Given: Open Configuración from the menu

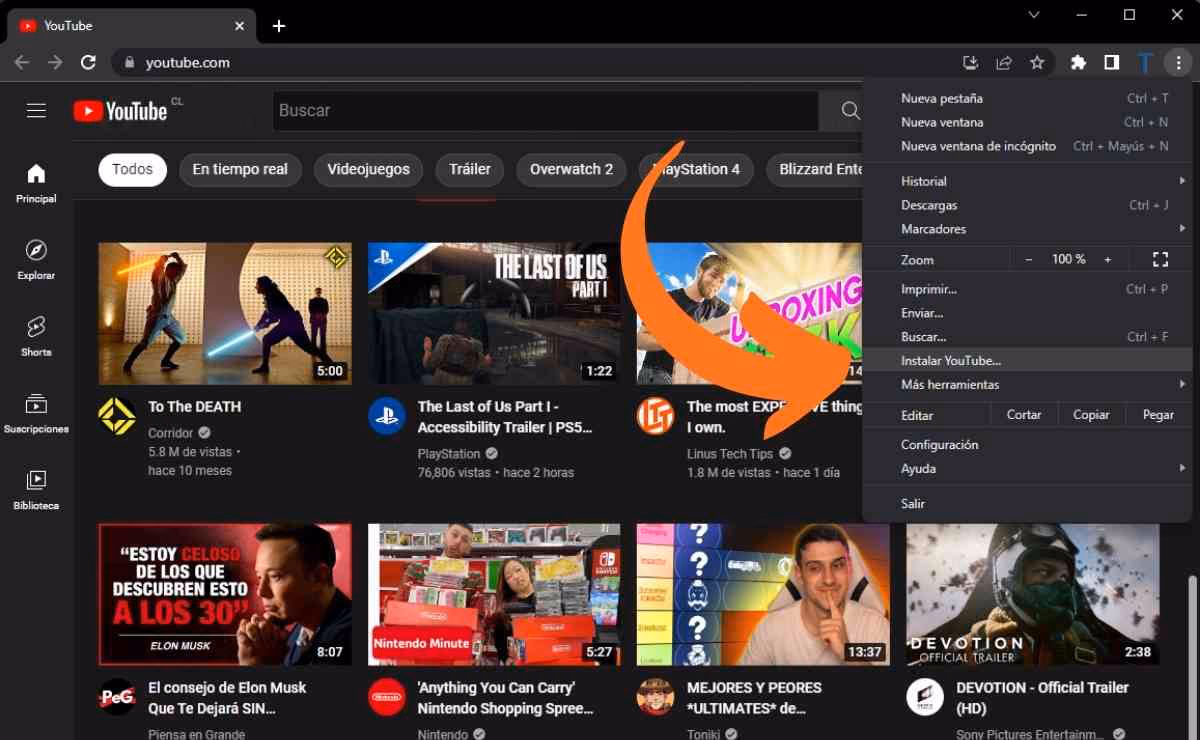Looking at the screenshot, I should 1027,445.
